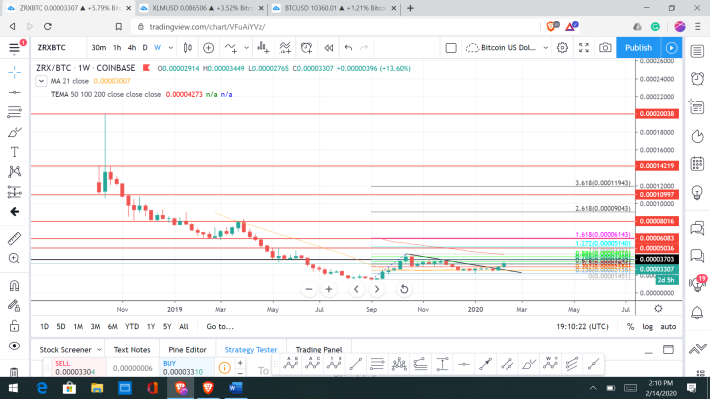This screenshot has width=710, height=399.
Task: Toggle percentage scale mode
Action: 630,327
